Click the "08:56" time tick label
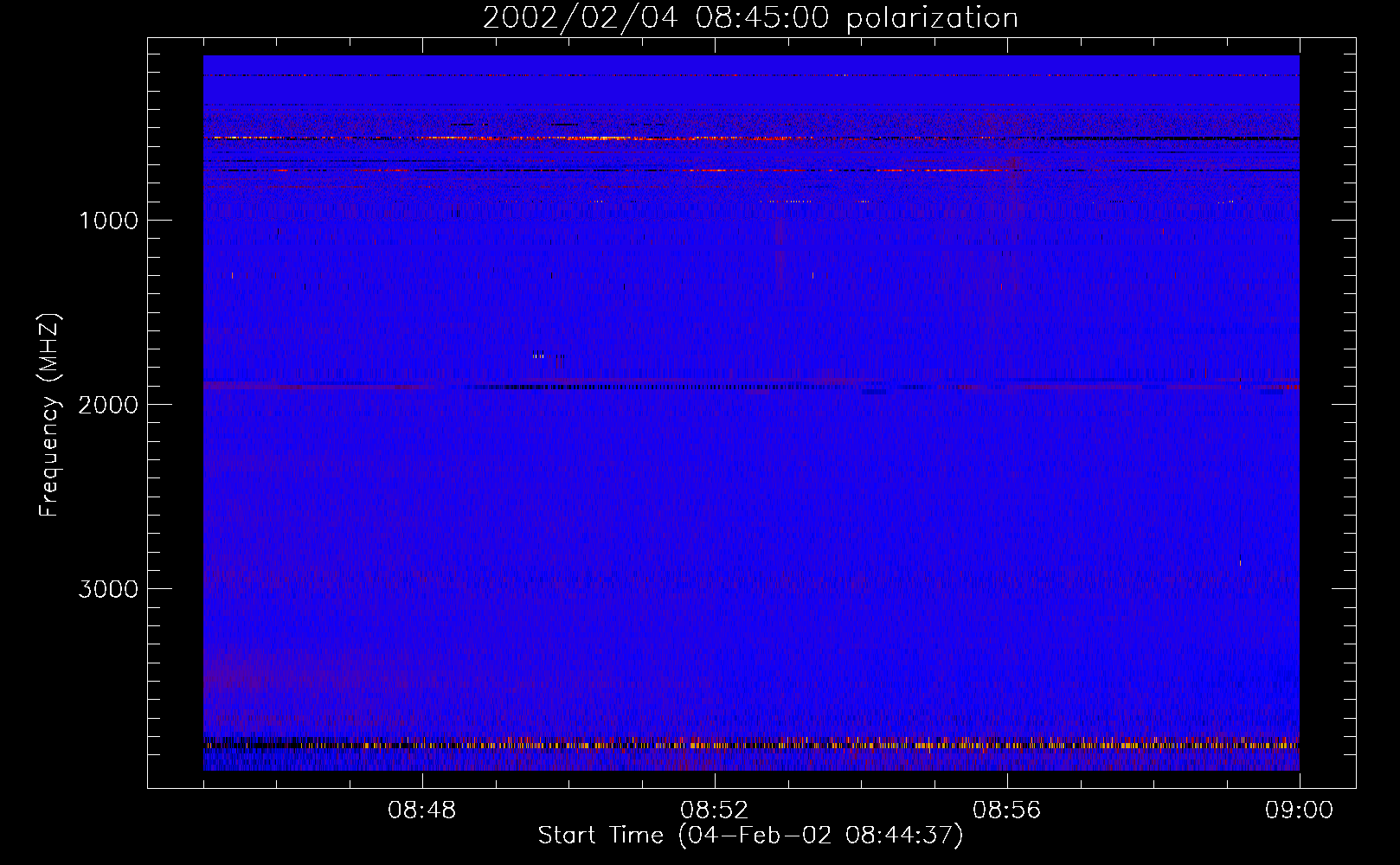1400x865 pixels. coord(1007,811)
